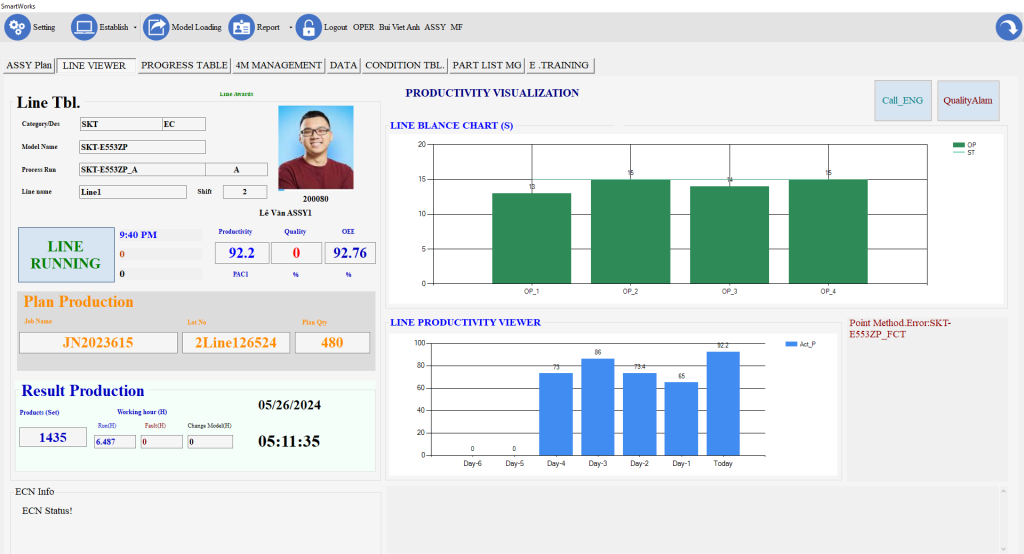Click the Quality value 0
Viewport: 1024px width, 554px height.
296,253
